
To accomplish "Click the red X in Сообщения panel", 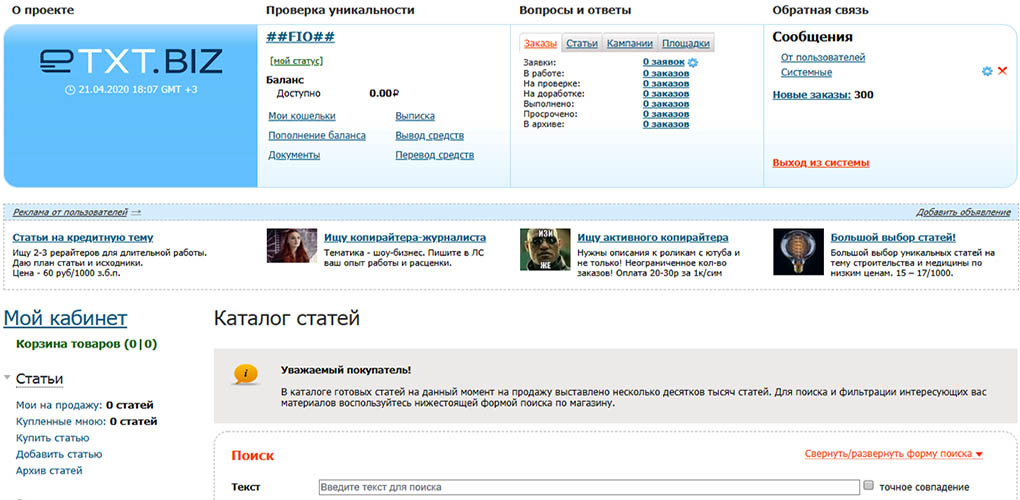I will tap(1002, 71).
